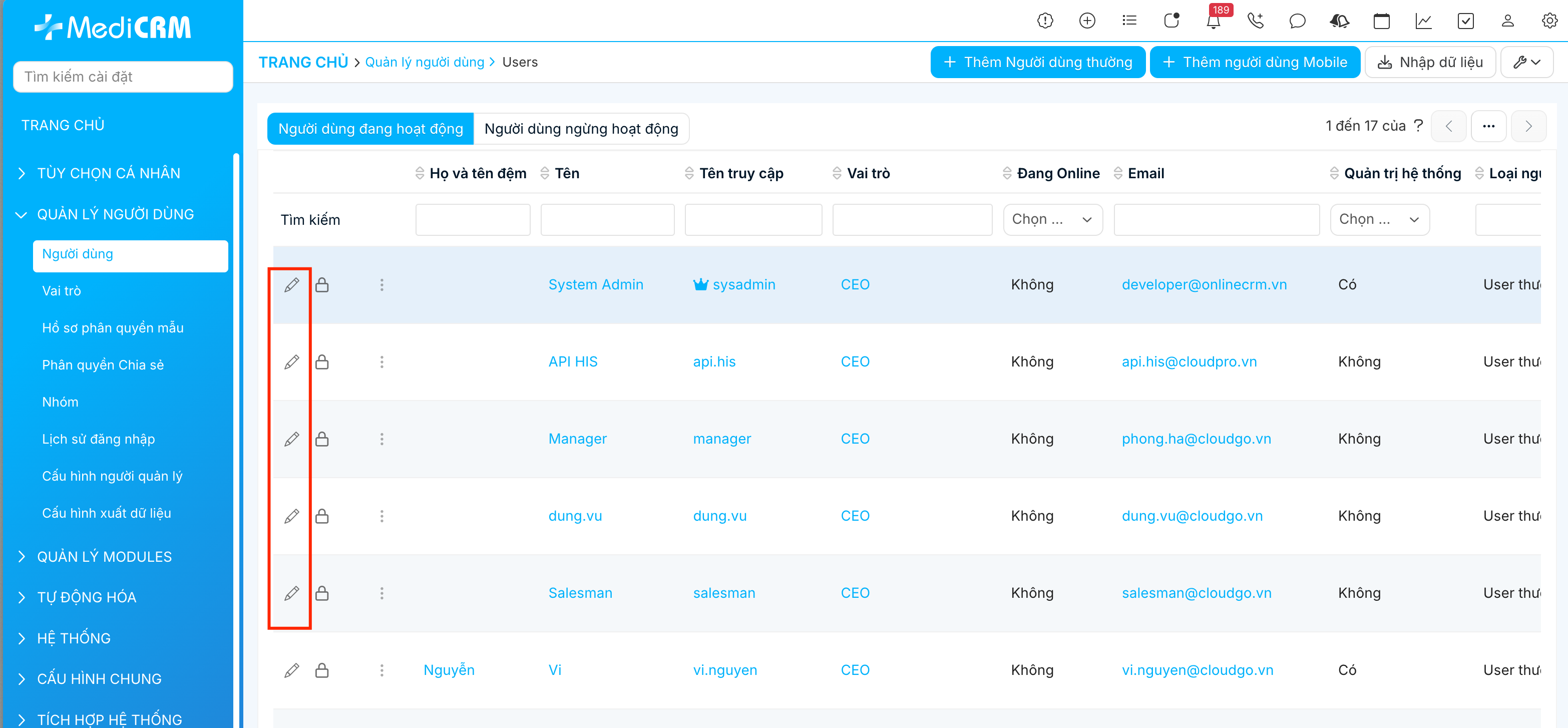Open the chat bubble icon
The height and width of the screenshot is (728, 1568).
click(x=1297, y=22)
